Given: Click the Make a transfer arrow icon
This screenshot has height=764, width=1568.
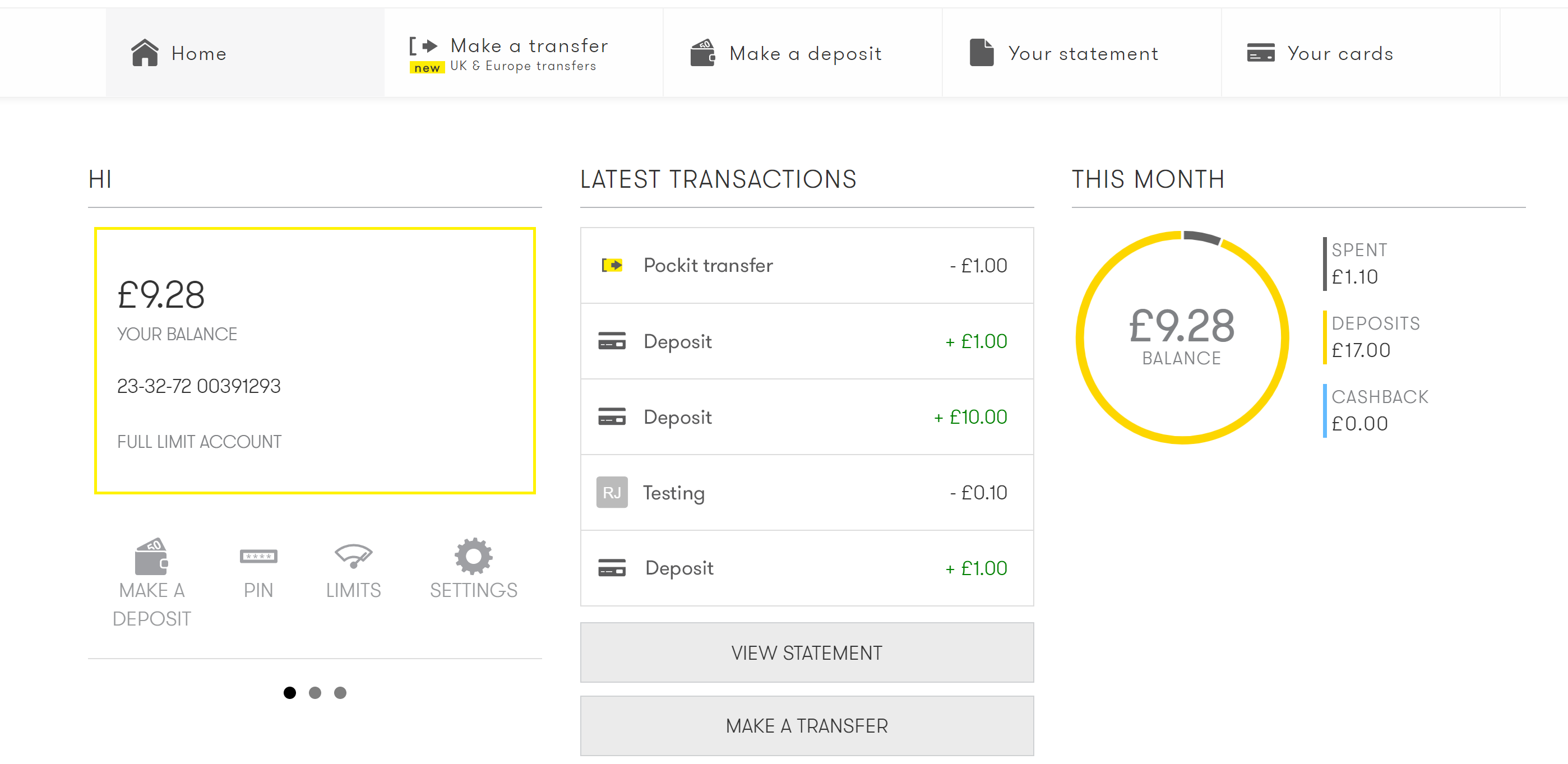Looking at the screenshot, I should coord(424,45).
